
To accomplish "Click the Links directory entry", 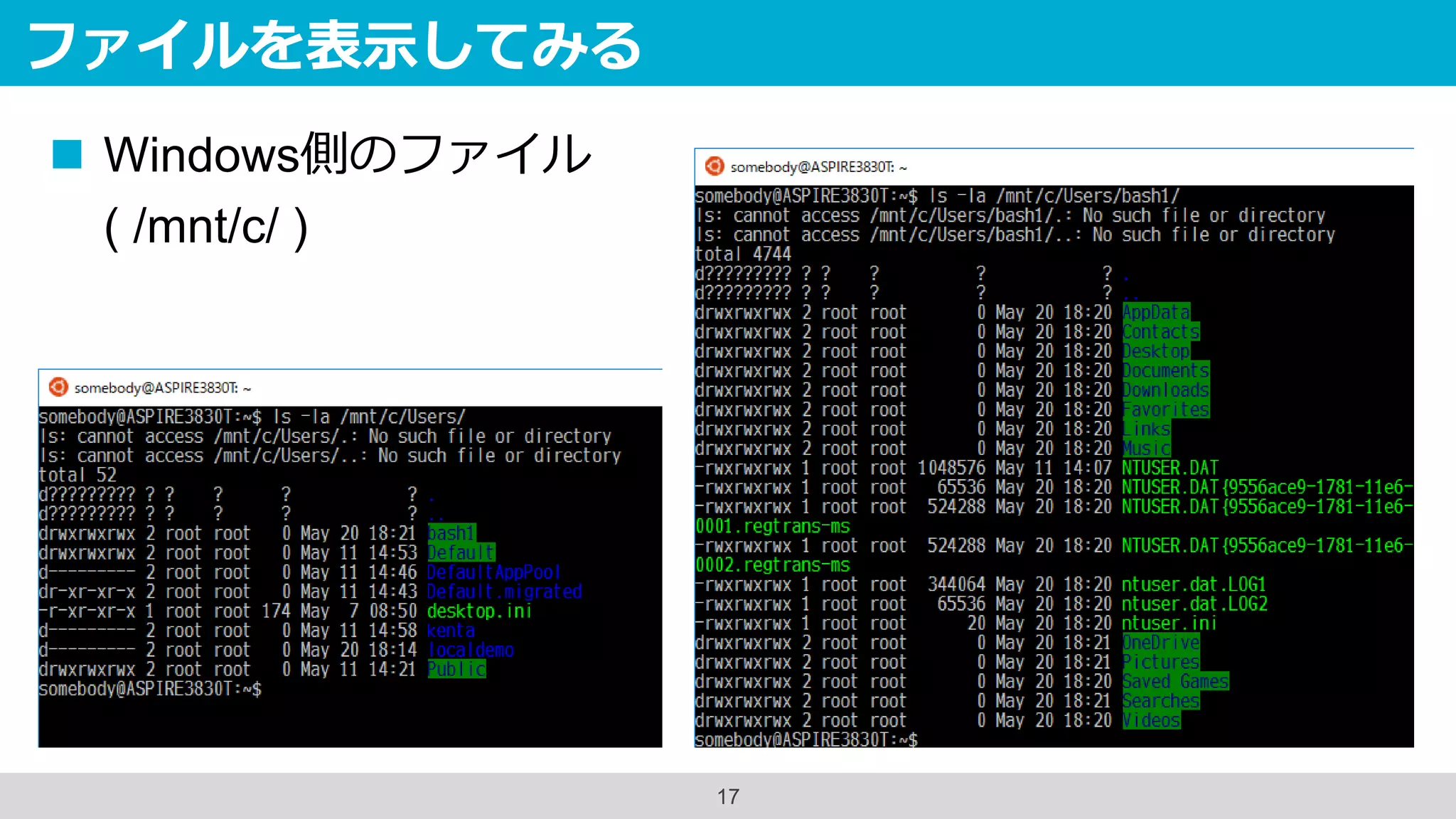I will click(1146, 429).
